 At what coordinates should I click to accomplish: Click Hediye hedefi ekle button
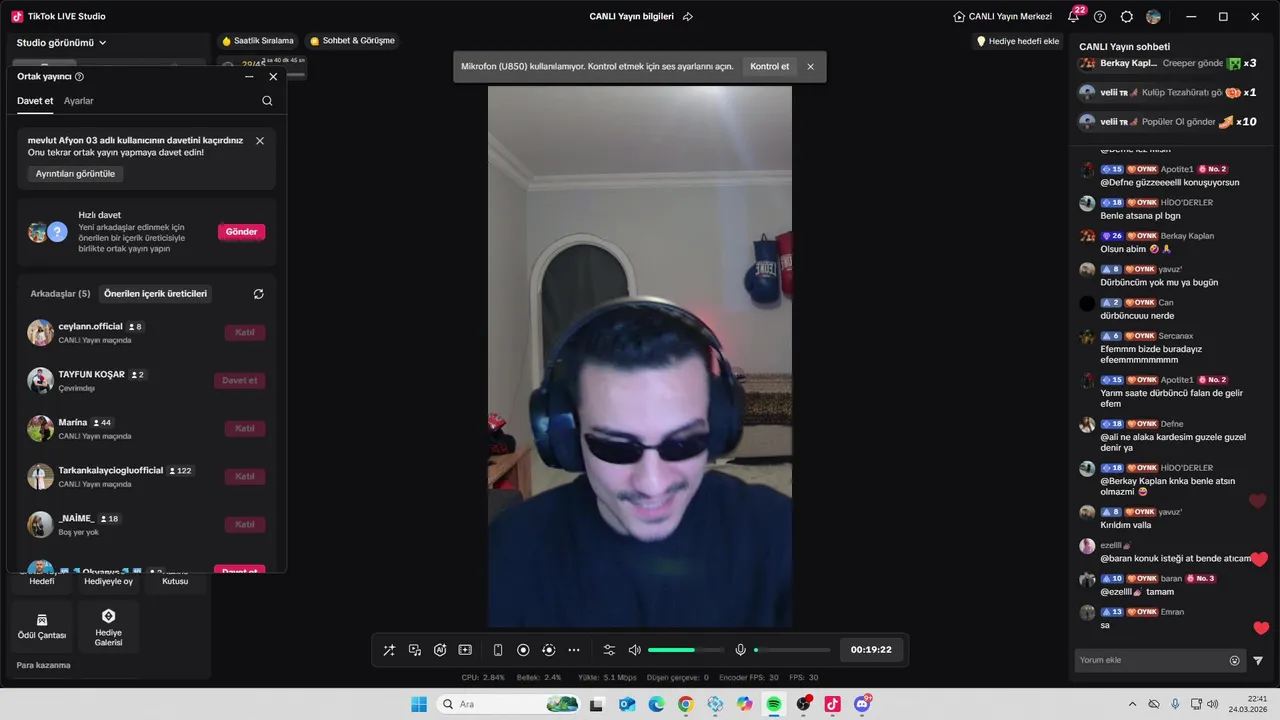[1017, 41]
